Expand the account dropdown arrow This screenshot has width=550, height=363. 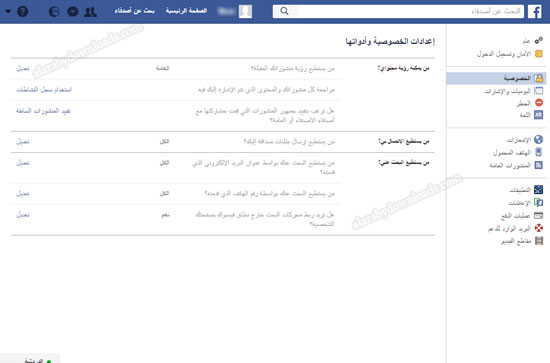tap(8, 12)
